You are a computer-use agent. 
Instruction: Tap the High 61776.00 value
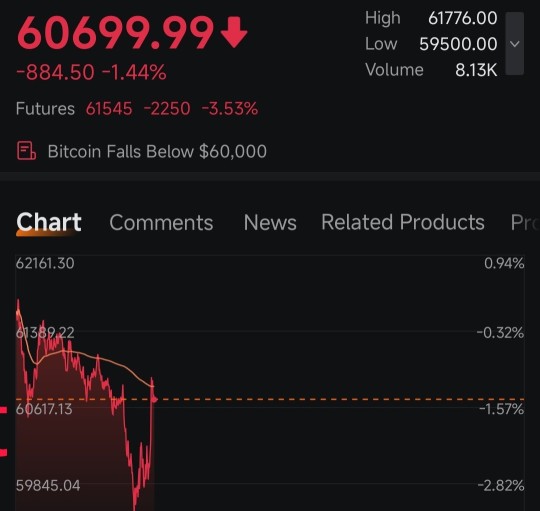463,18
